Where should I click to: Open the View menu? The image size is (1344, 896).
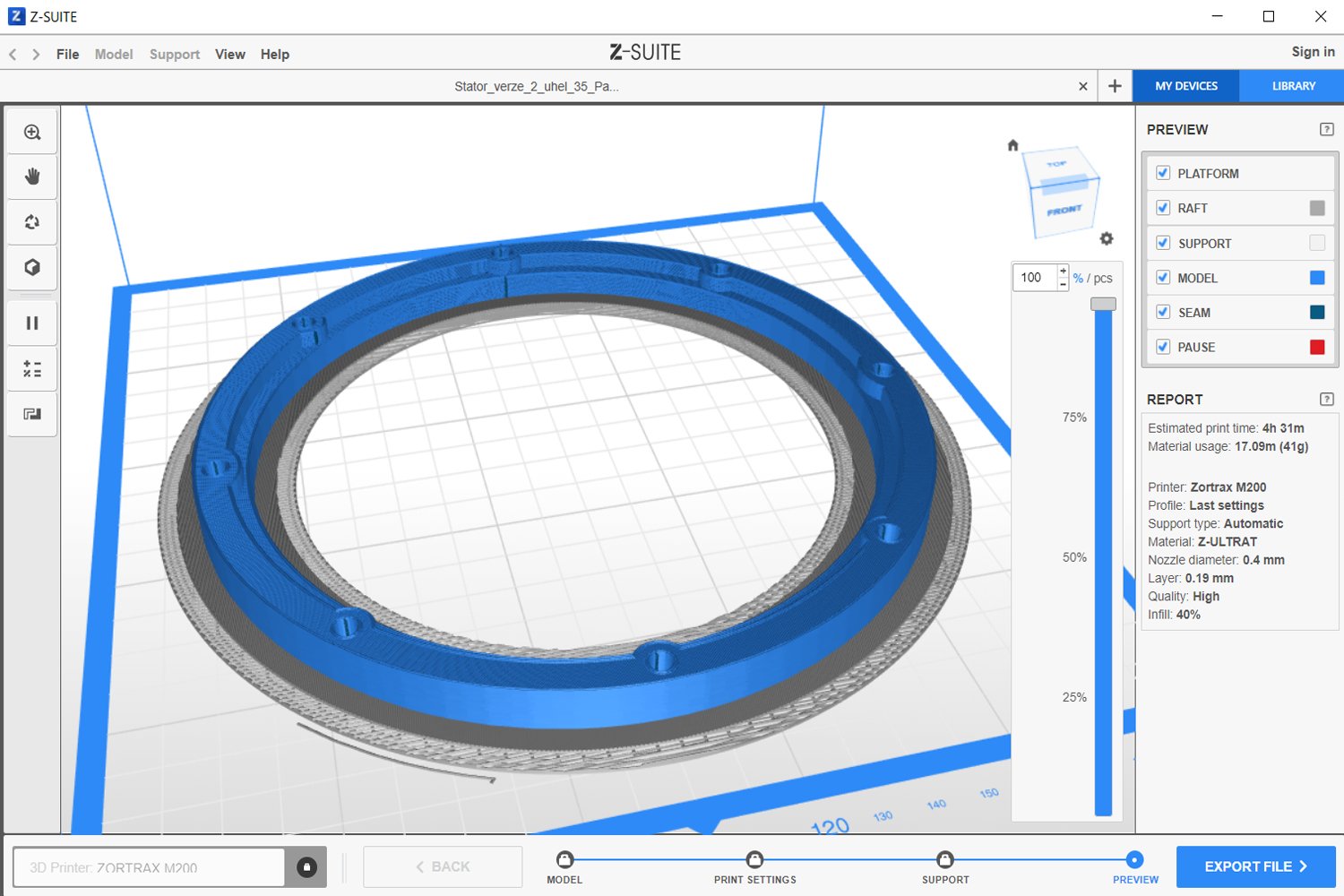point(230,55)
